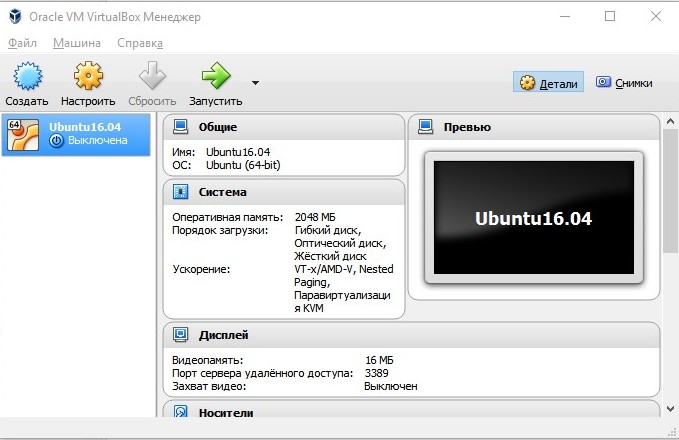
Task: Click the Имя value Ubuntu16.04 in Общие
Action: click(238, 152)
